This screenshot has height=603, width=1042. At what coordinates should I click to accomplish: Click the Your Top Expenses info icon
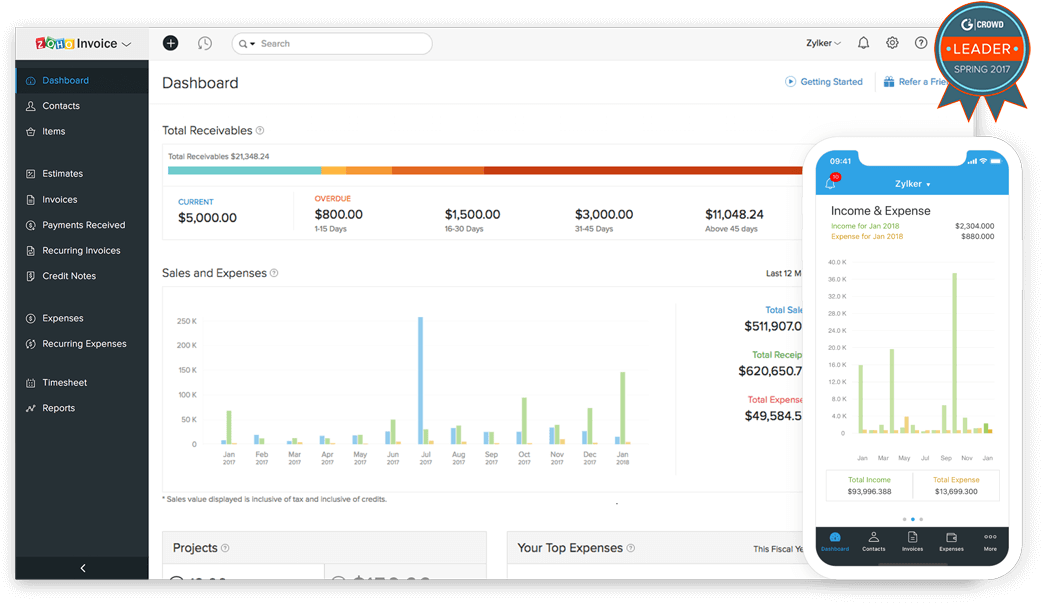631,548
